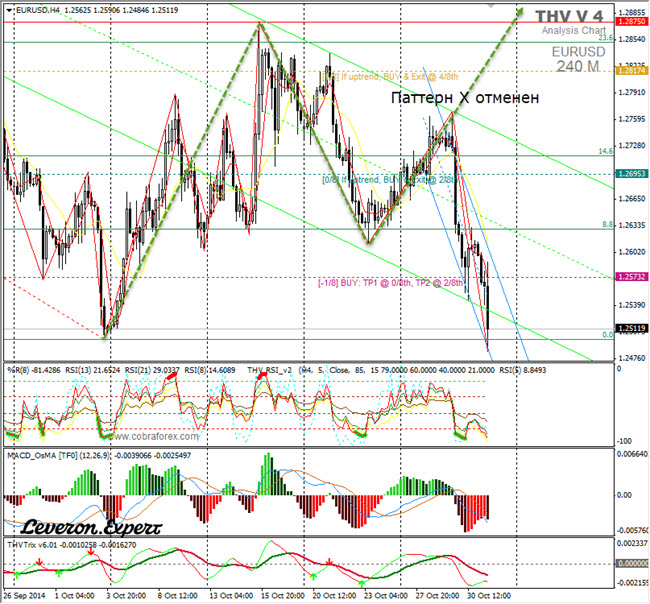
Task: Click the 1.26650 price scale value
Action: pos(632,199)
